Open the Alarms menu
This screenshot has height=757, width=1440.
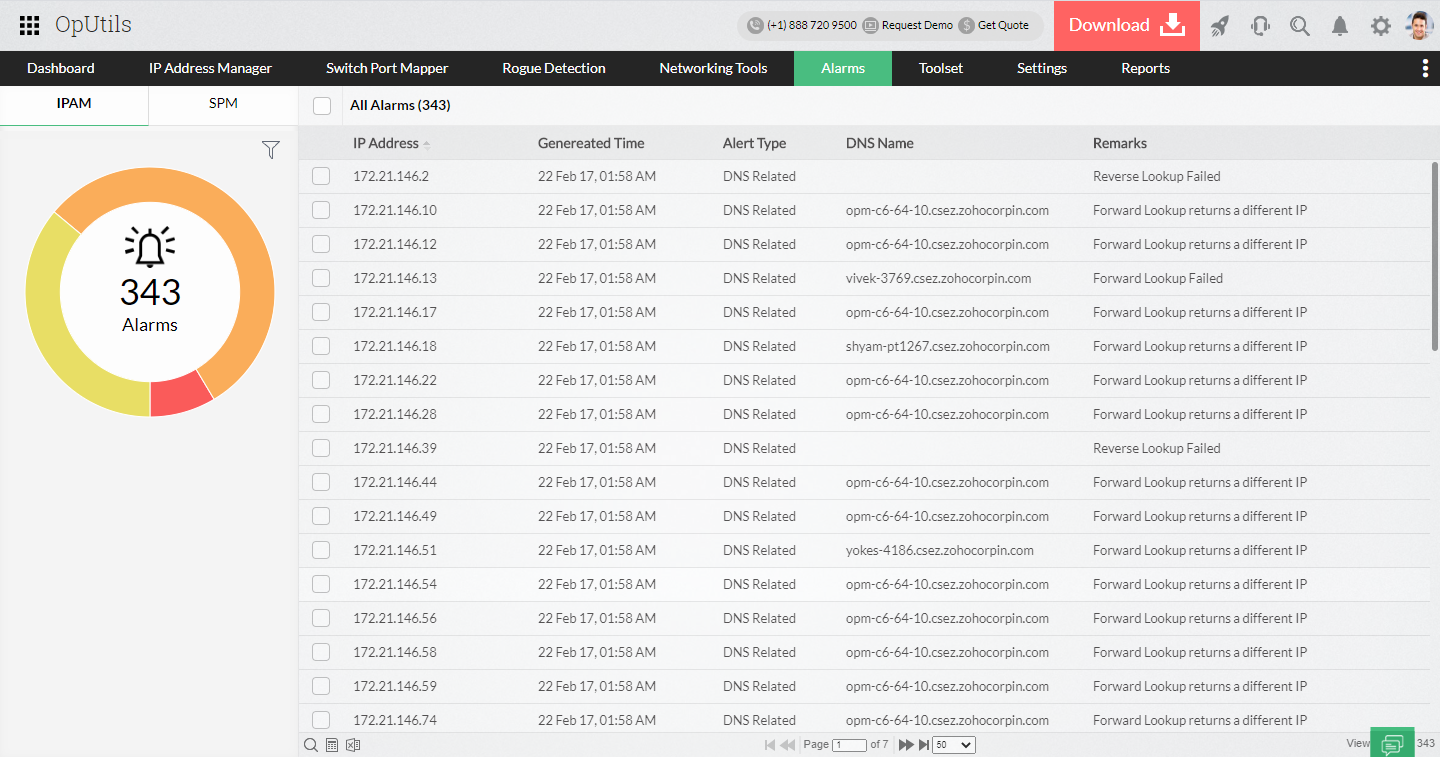[x=843, y=68]
